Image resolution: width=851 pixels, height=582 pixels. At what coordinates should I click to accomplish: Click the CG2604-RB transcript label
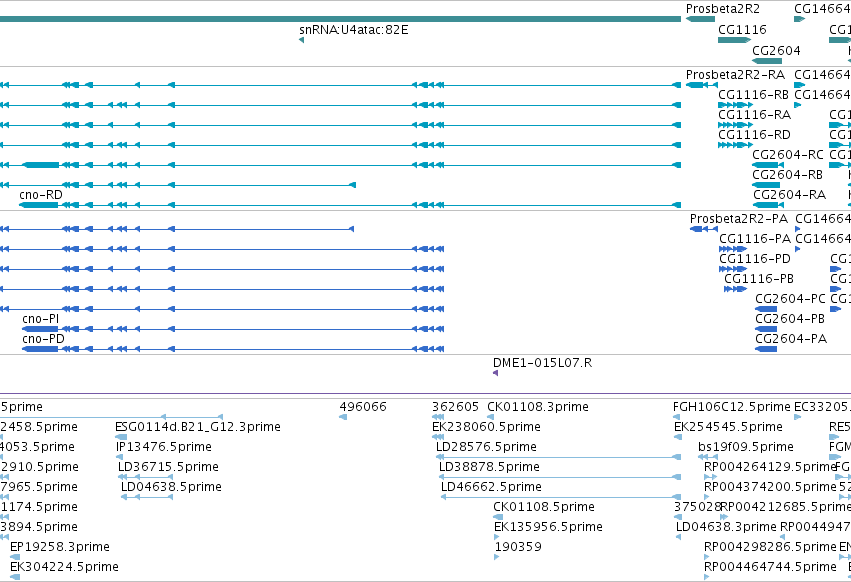787,175
